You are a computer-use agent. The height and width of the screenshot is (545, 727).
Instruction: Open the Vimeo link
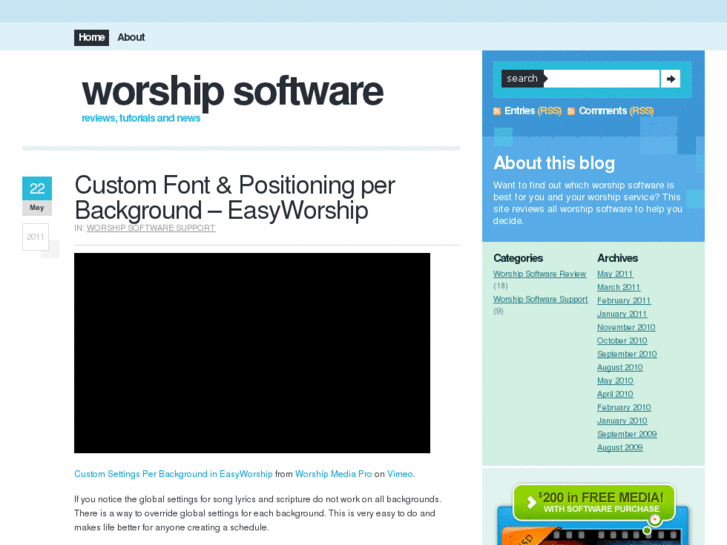[400, 474]
